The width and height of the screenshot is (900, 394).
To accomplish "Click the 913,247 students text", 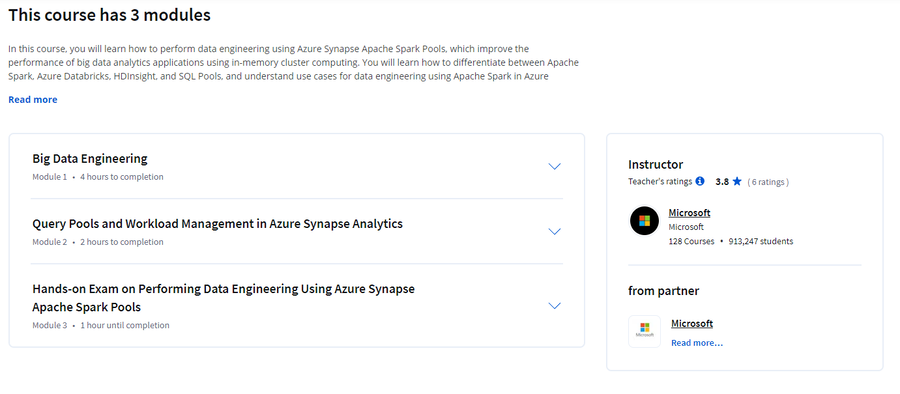I will click(x=761, y=241).
